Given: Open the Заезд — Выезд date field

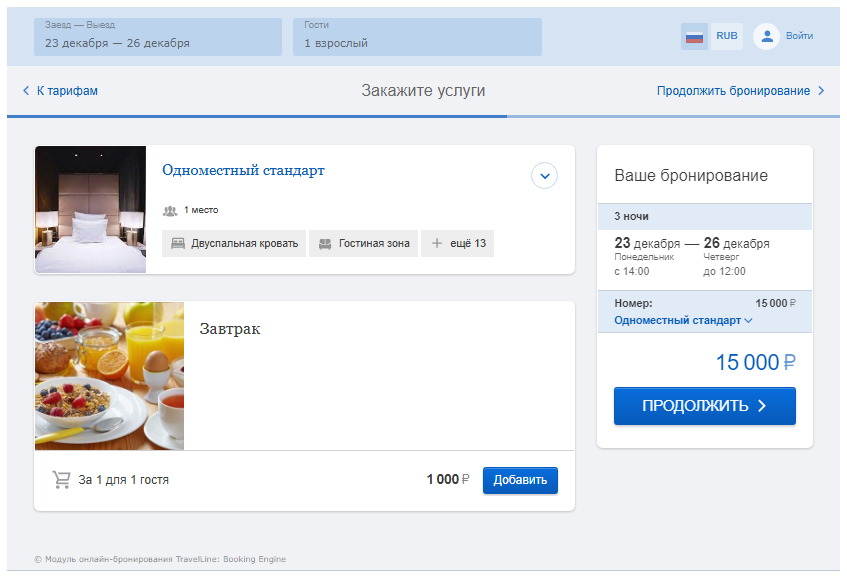Looking at the screenshot, I should (x=158, y=37).
